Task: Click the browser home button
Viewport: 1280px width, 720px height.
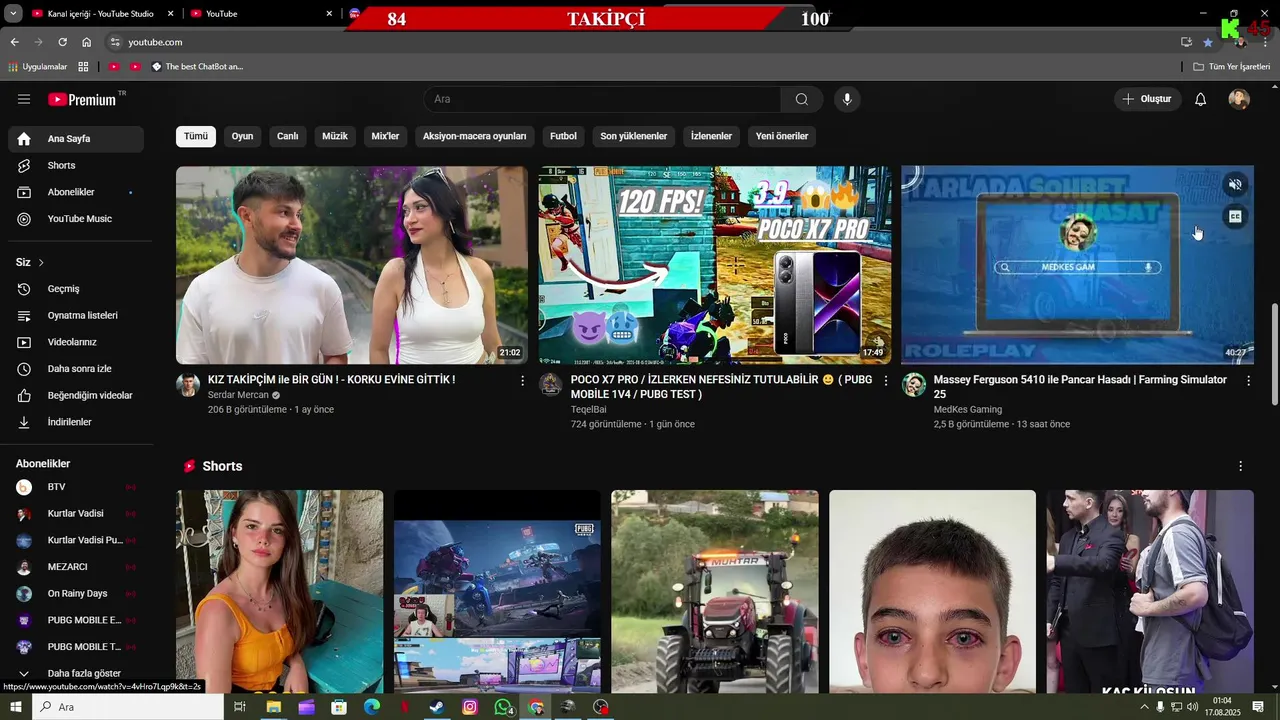Action: [x=87, y=42]
